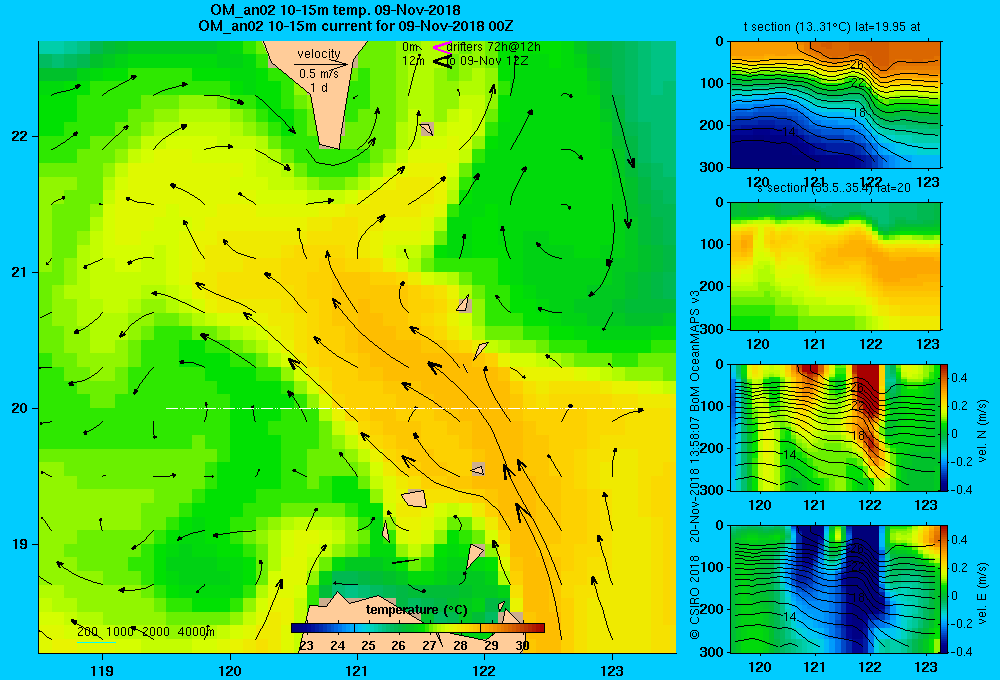Viewport: 1000px width, 680px height.
Task: Click latitude label 19 on main map
Action: 20,544
